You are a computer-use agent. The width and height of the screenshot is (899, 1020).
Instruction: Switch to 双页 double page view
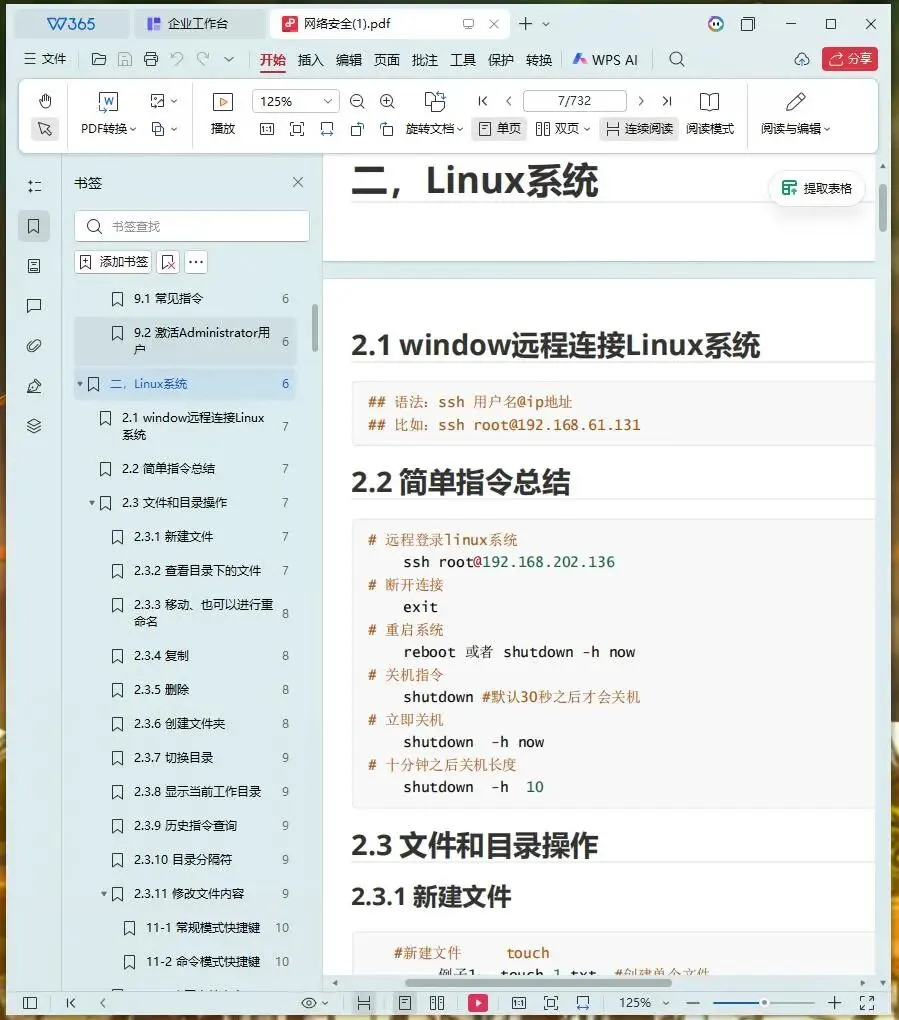click(563, 129)
